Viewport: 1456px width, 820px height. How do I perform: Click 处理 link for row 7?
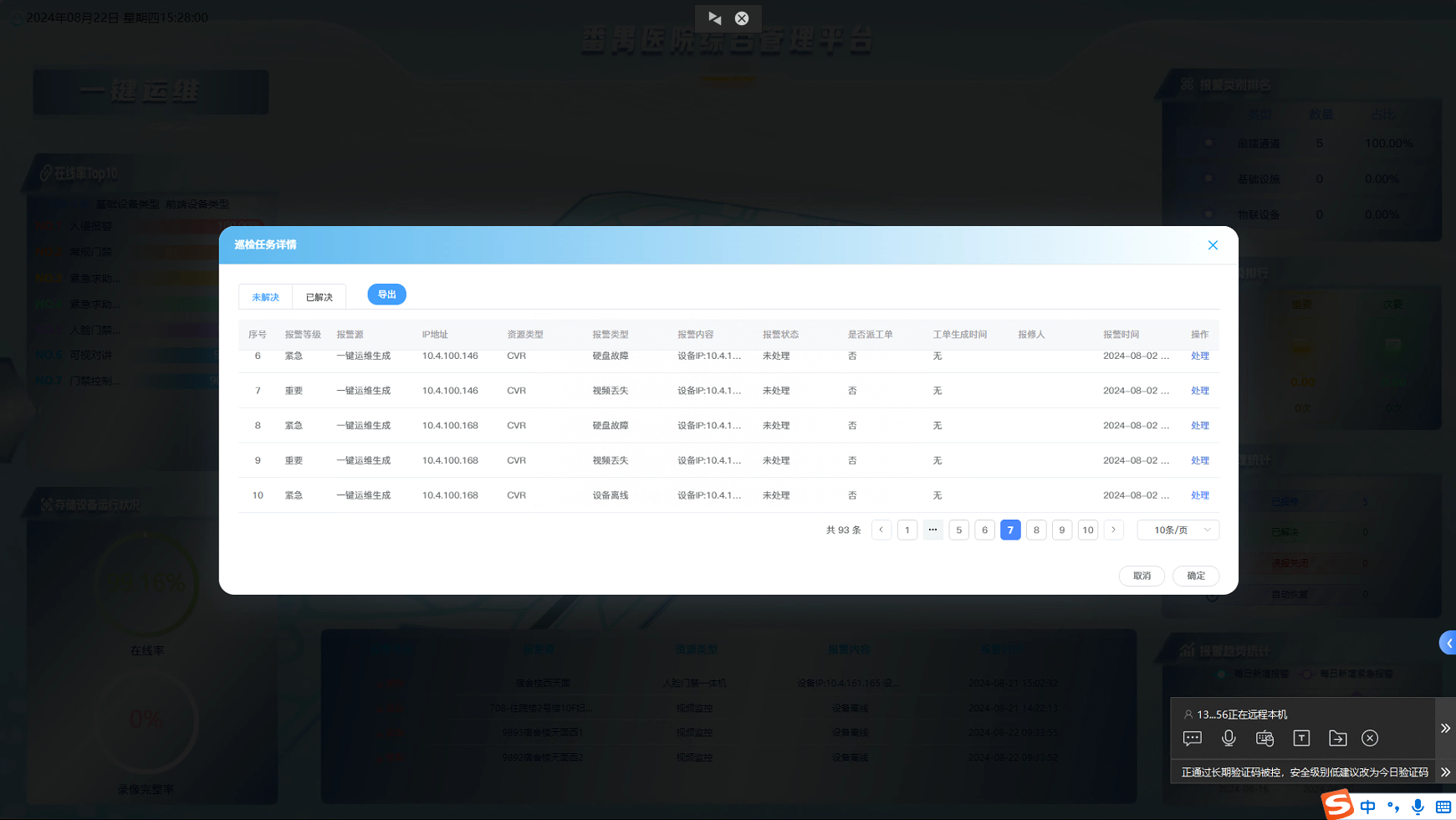click(1199, 391)
